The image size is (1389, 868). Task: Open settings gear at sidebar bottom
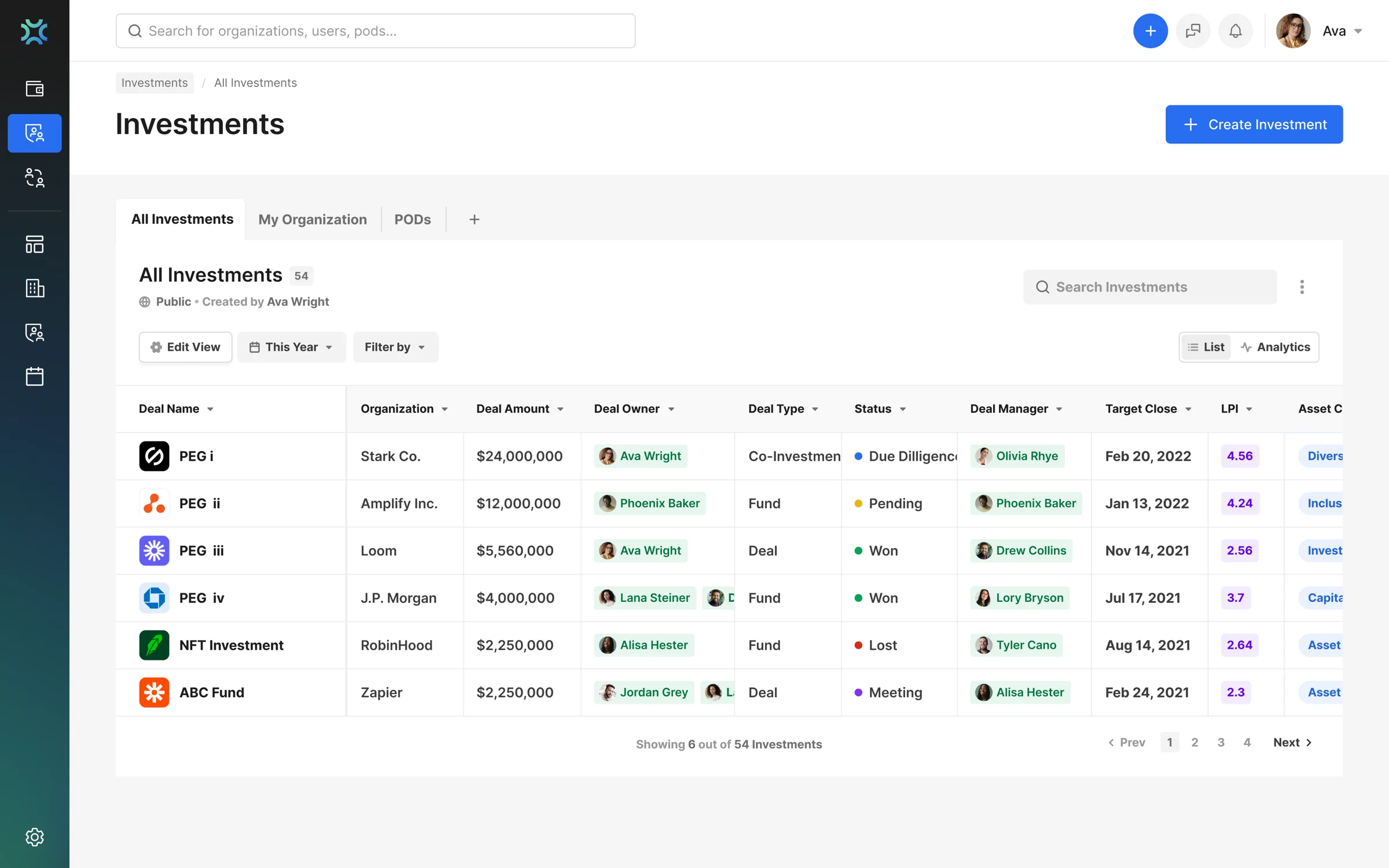[35, 837]
